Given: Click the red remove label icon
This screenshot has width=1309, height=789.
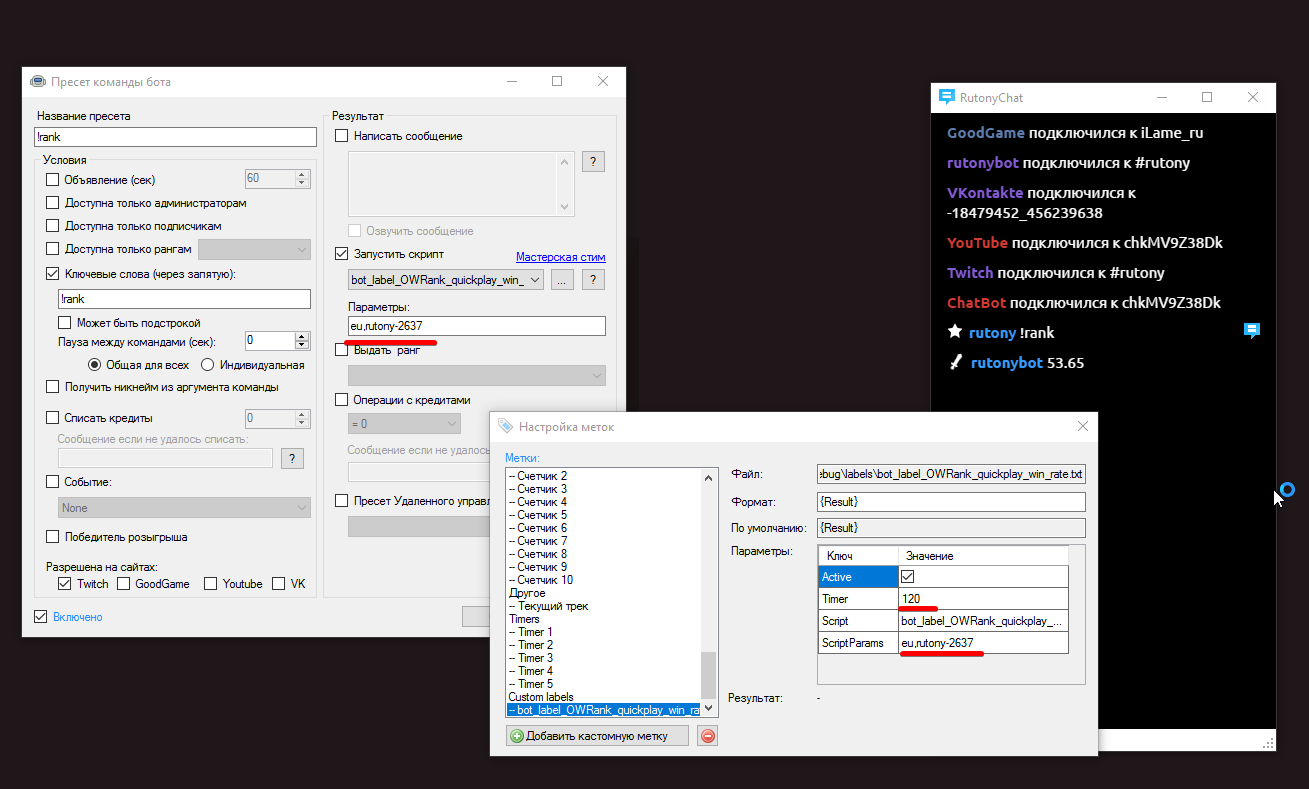Looking at the screenshot, I should pyautogui.click(x=707, y=736).
